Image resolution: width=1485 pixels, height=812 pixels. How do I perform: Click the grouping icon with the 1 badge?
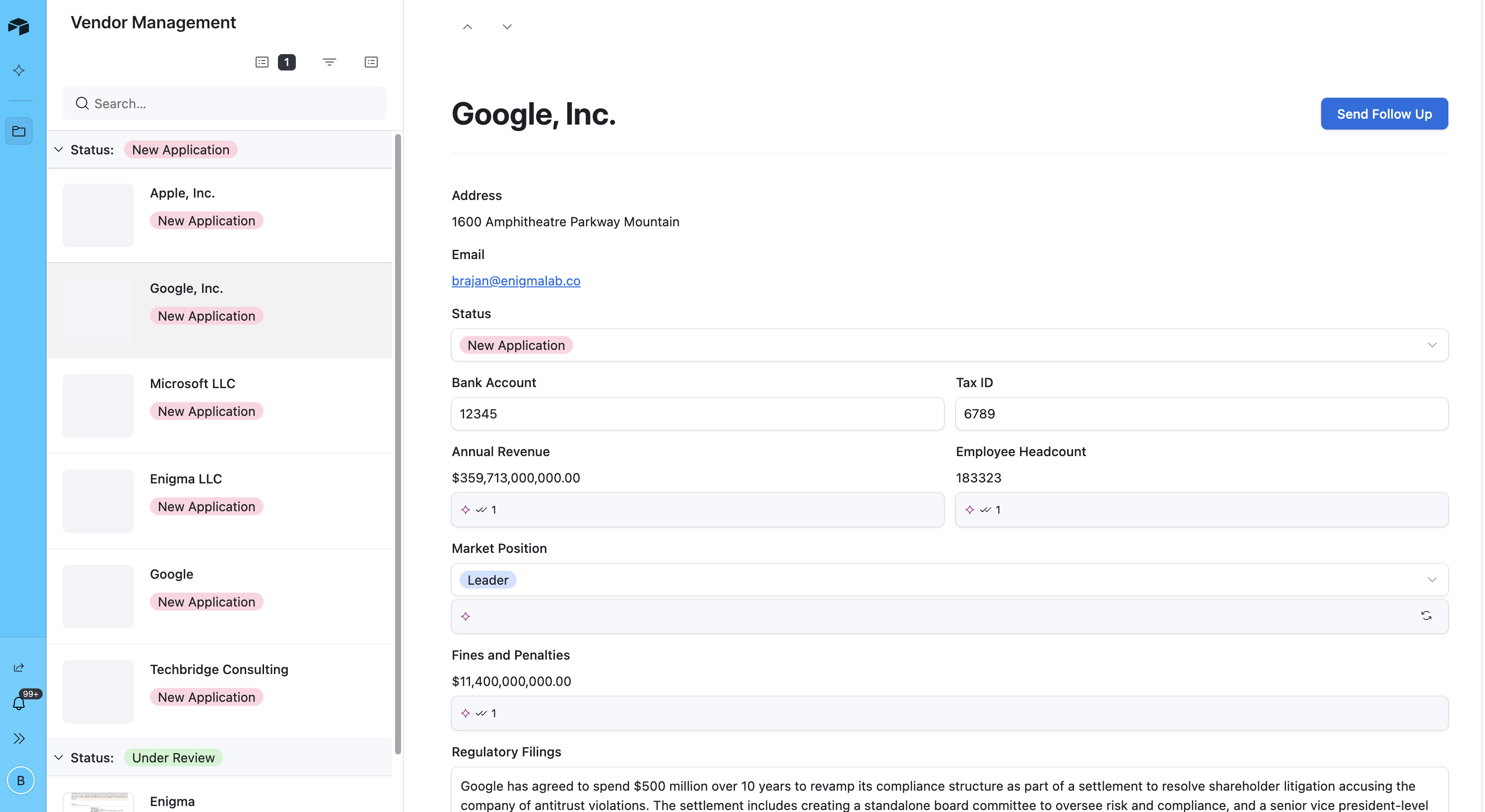[275, 62]
